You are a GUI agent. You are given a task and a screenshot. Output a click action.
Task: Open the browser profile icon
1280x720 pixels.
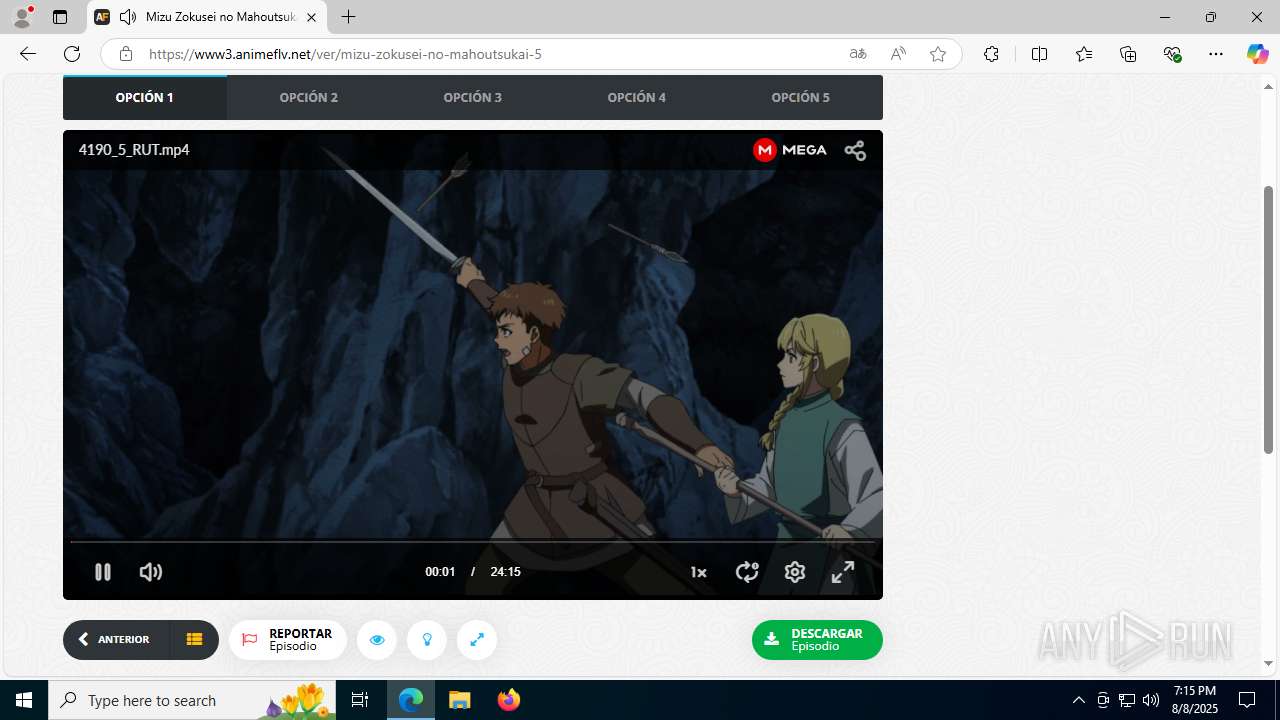(21, 17)
